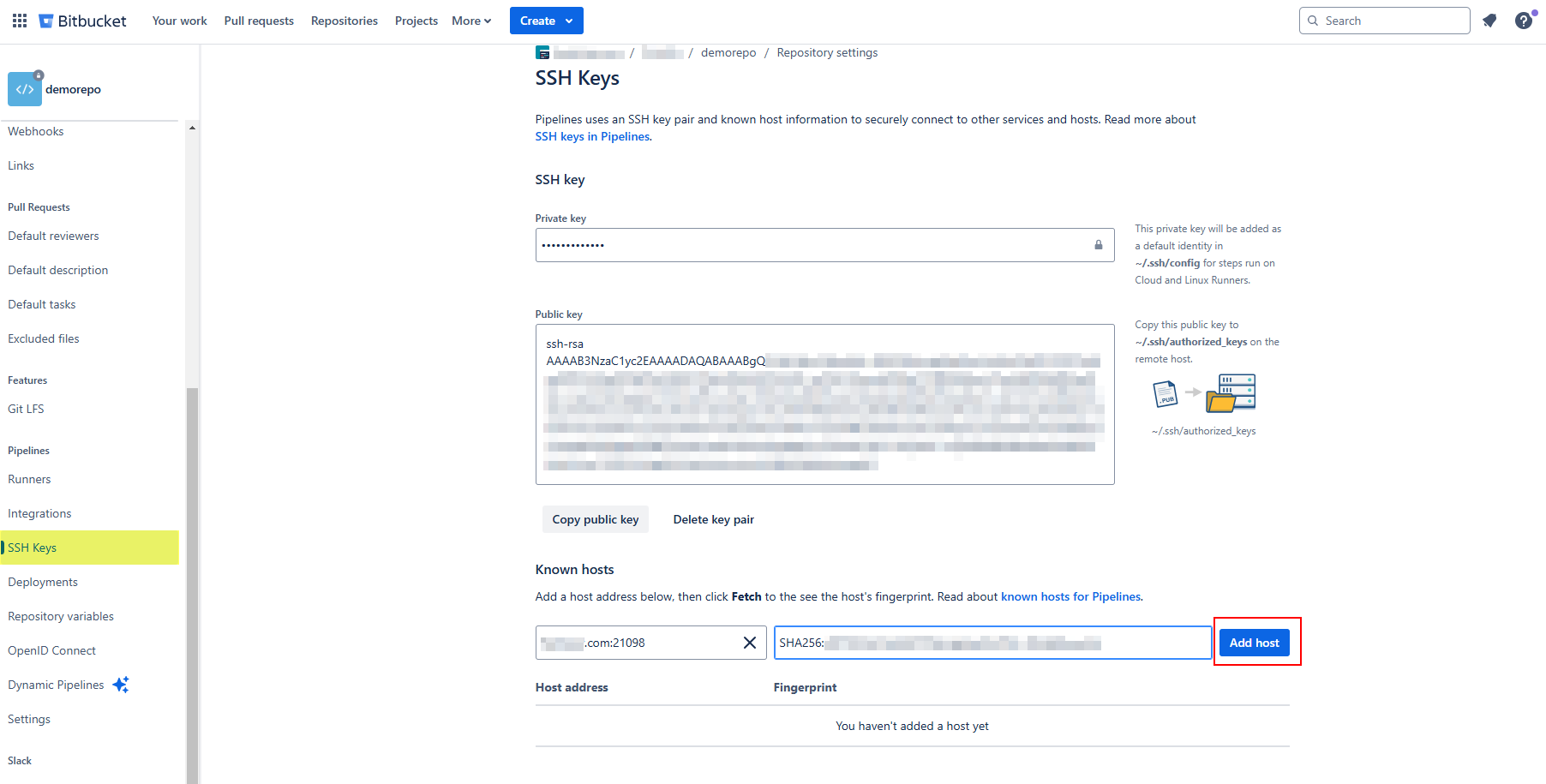1546x784 pixels.
Task: Open Runners under Pipelines
Action: tap(29, 479)
